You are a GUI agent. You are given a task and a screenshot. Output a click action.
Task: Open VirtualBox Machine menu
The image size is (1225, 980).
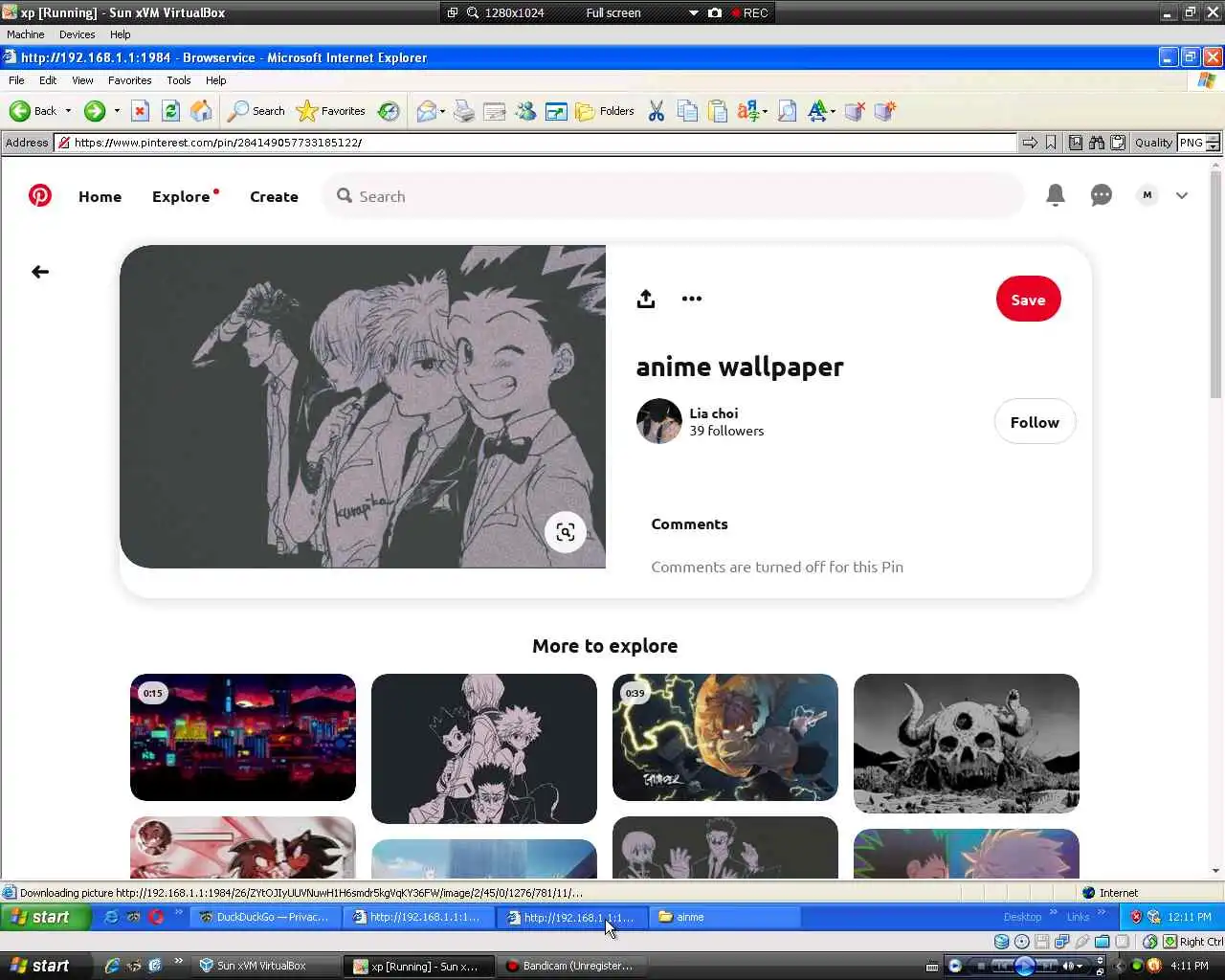26,34
